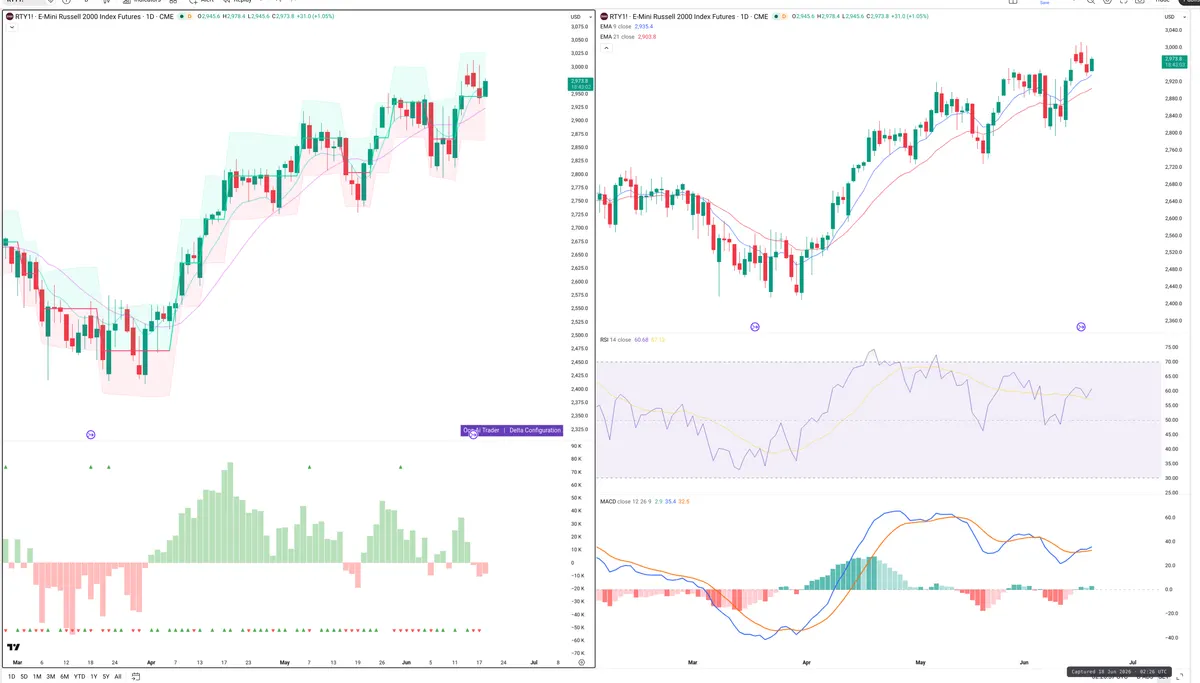Select the YTD time range button
The height and width of the screenshot is (683, 1200).
[79, 677]
